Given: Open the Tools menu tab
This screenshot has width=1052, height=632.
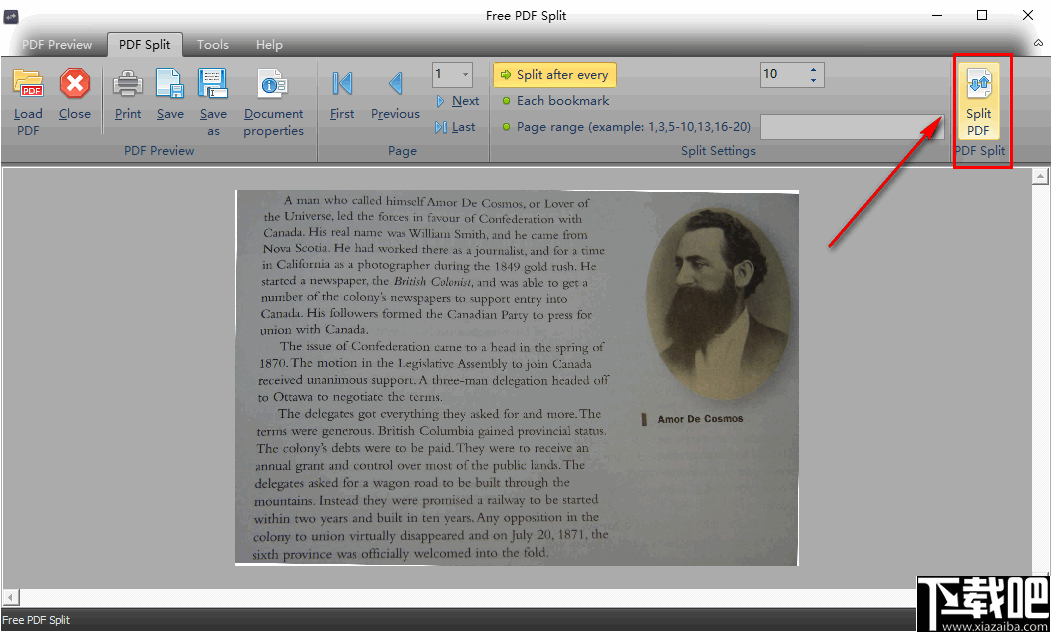Looking at the screenshot, I should tap(212, 44).
